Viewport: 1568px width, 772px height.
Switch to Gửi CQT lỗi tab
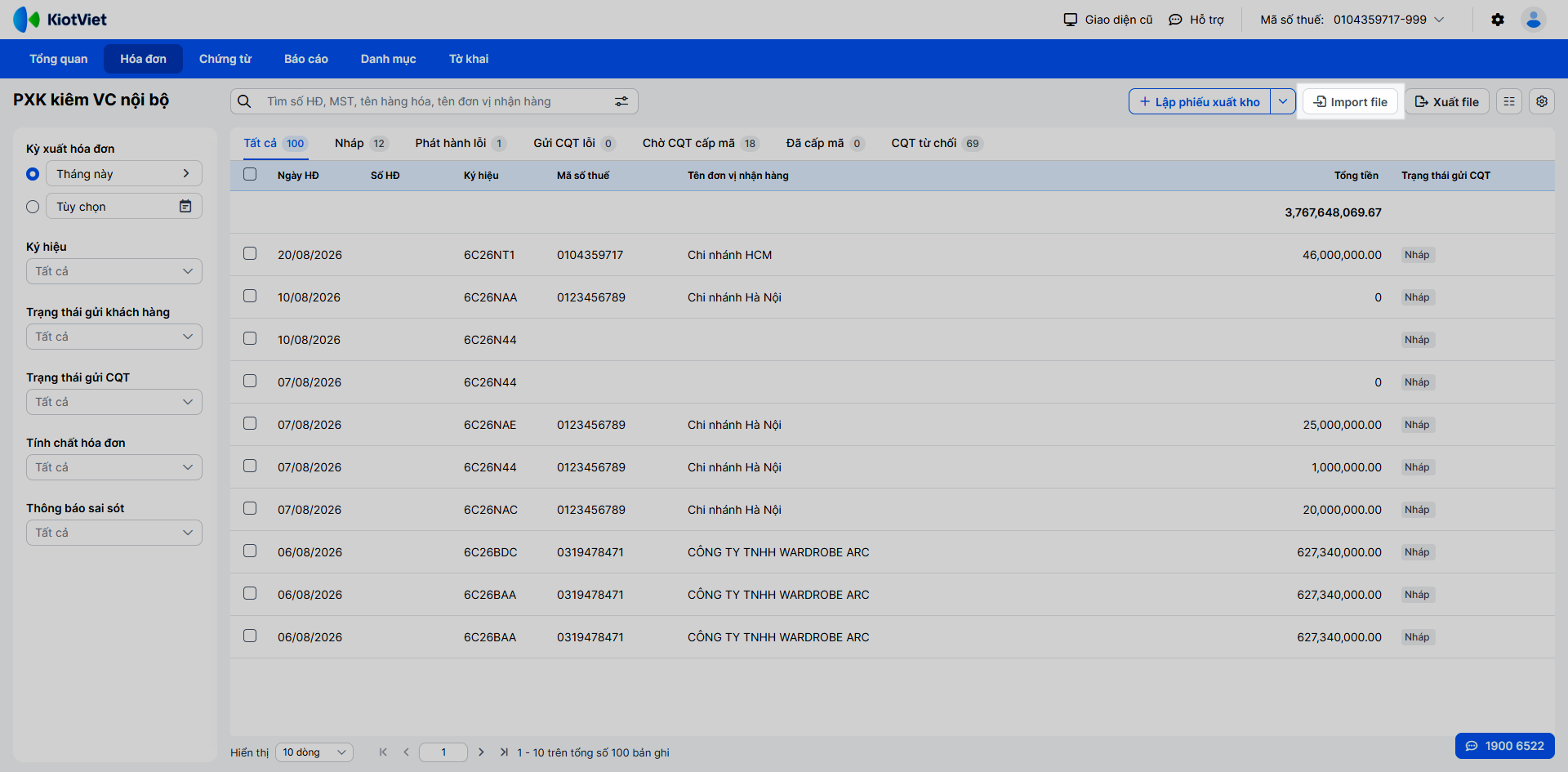(575, 143)
